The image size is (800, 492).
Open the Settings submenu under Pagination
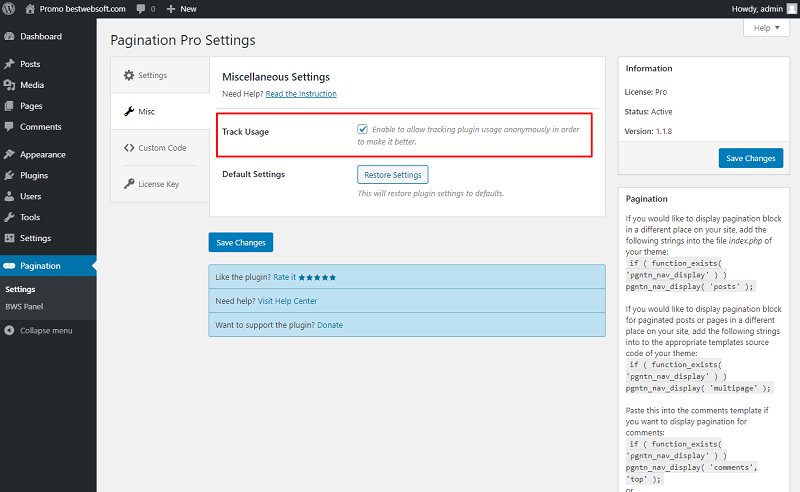20,289
